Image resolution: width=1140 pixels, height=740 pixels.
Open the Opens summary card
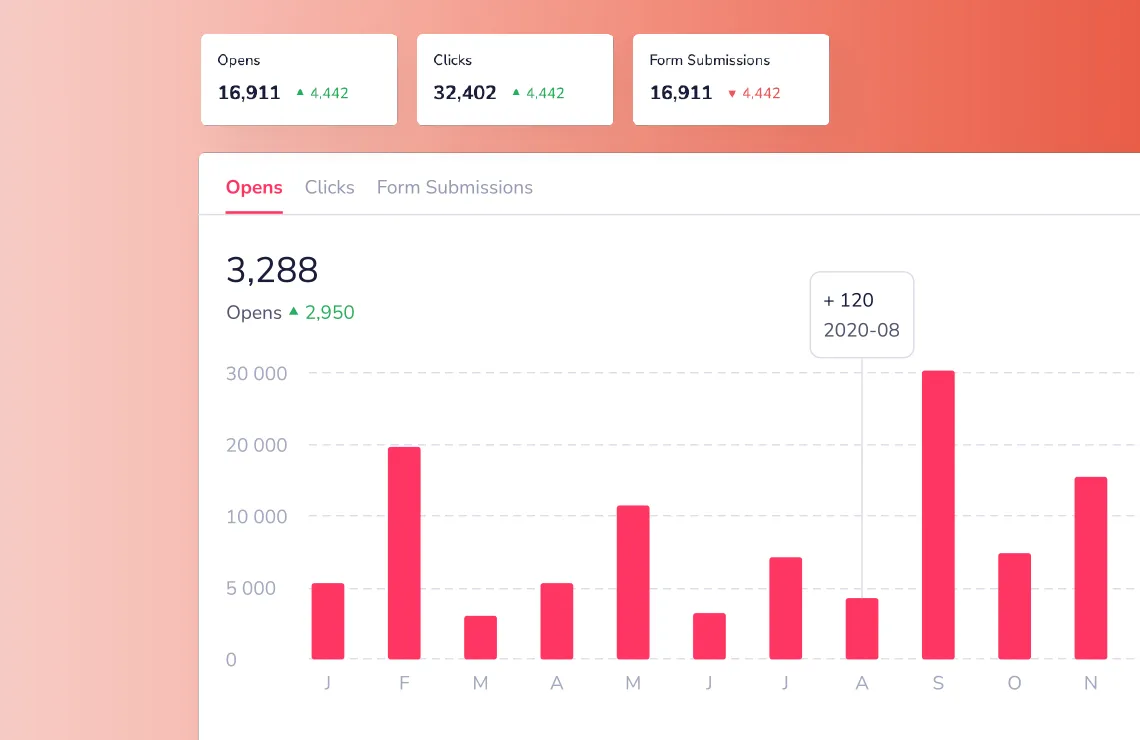(x=299, y=79)
